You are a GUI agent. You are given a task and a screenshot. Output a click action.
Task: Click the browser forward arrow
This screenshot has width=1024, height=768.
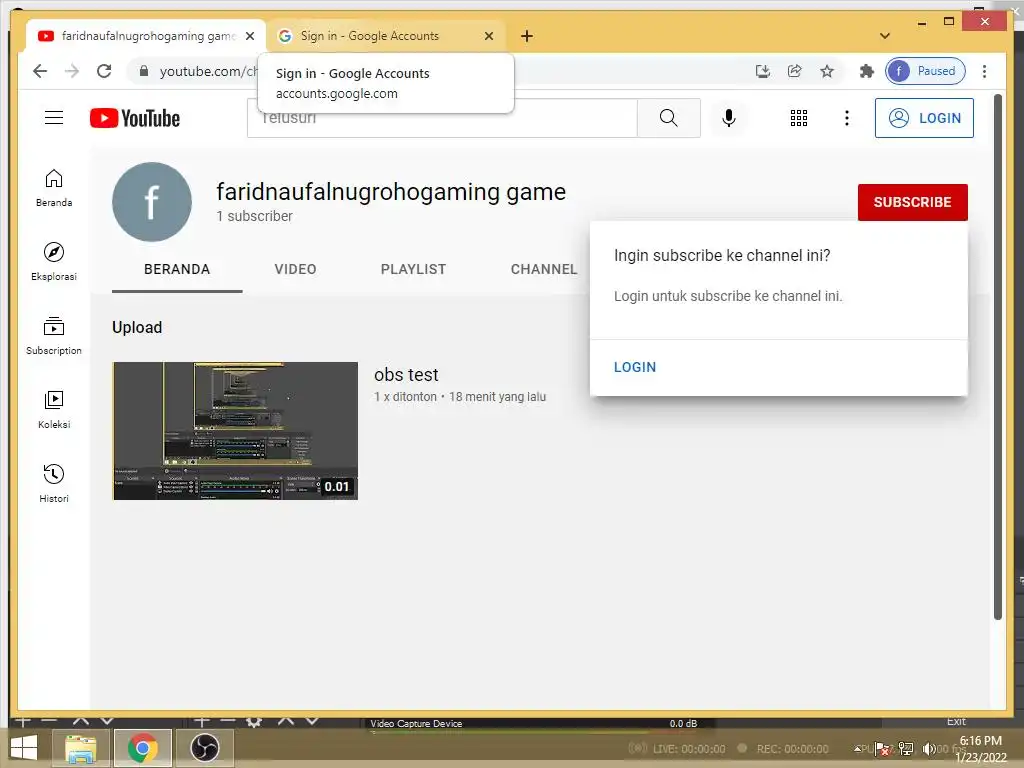[72, 71]
